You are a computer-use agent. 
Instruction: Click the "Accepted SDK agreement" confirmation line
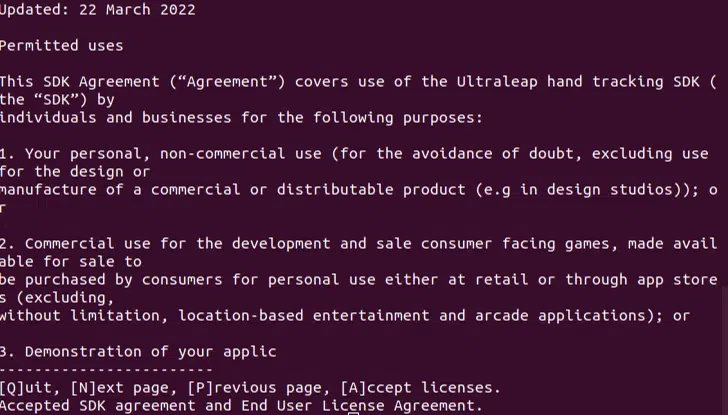[x=240, y=405]
